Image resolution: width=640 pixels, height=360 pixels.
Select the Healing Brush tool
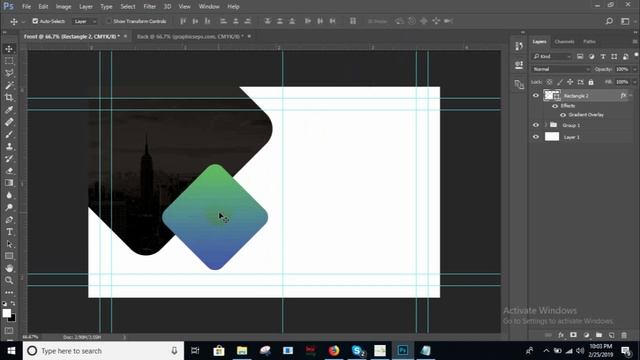point(9,122)
